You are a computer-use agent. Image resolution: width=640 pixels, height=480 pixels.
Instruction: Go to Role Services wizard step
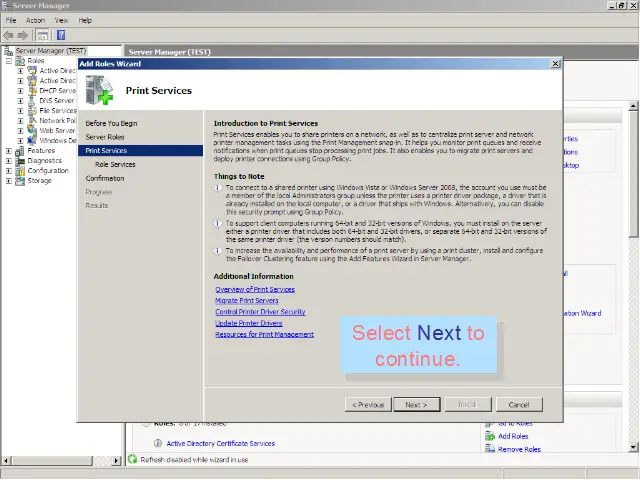[x=115, y=164]
